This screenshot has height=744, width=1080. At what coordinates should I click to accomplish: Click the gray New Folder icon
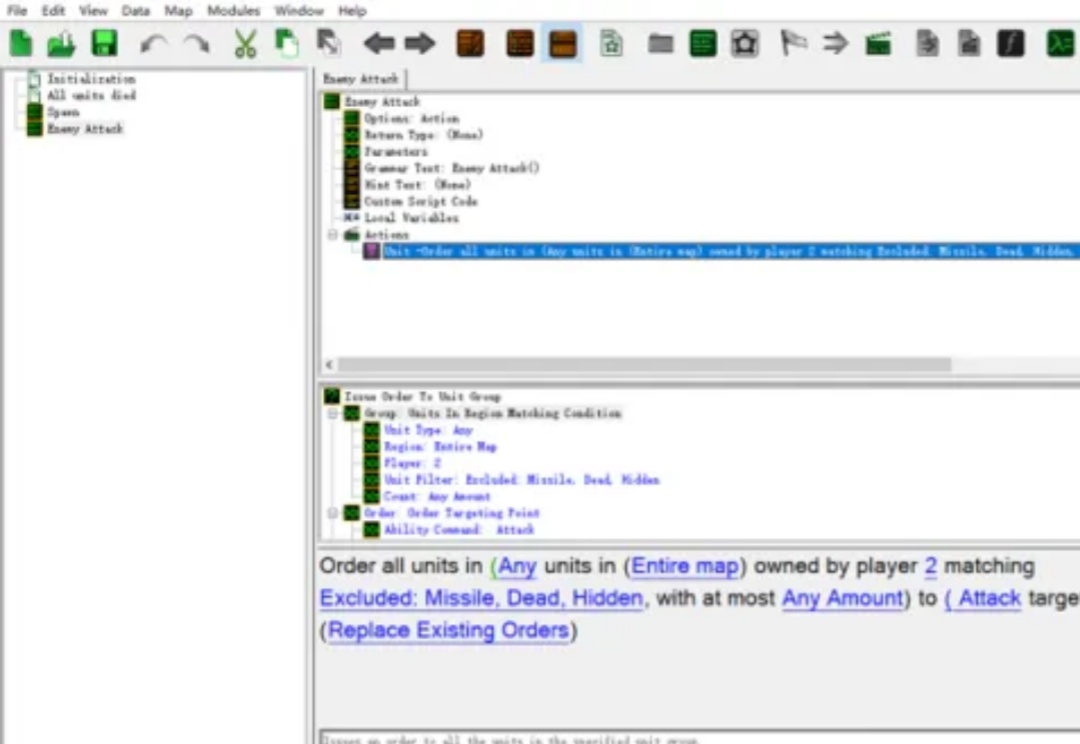[661, 44]
